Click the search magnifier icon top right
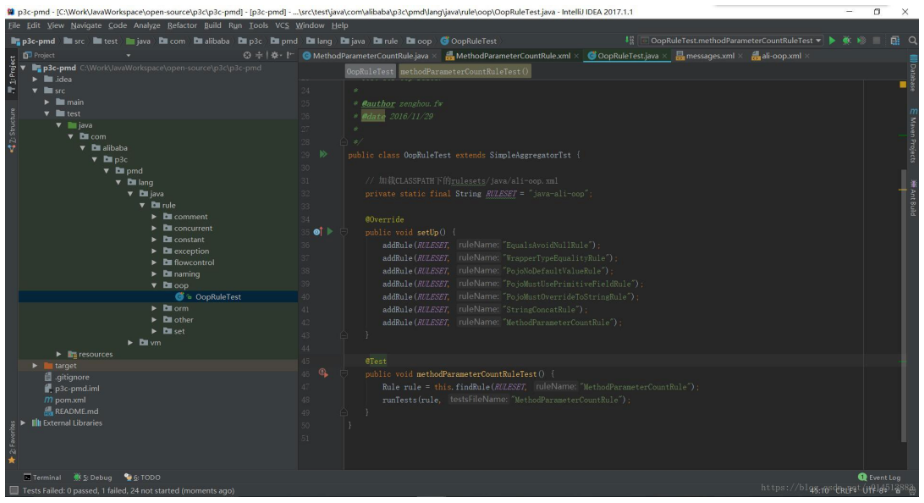 pyautogui.click(x=911, y=40)
